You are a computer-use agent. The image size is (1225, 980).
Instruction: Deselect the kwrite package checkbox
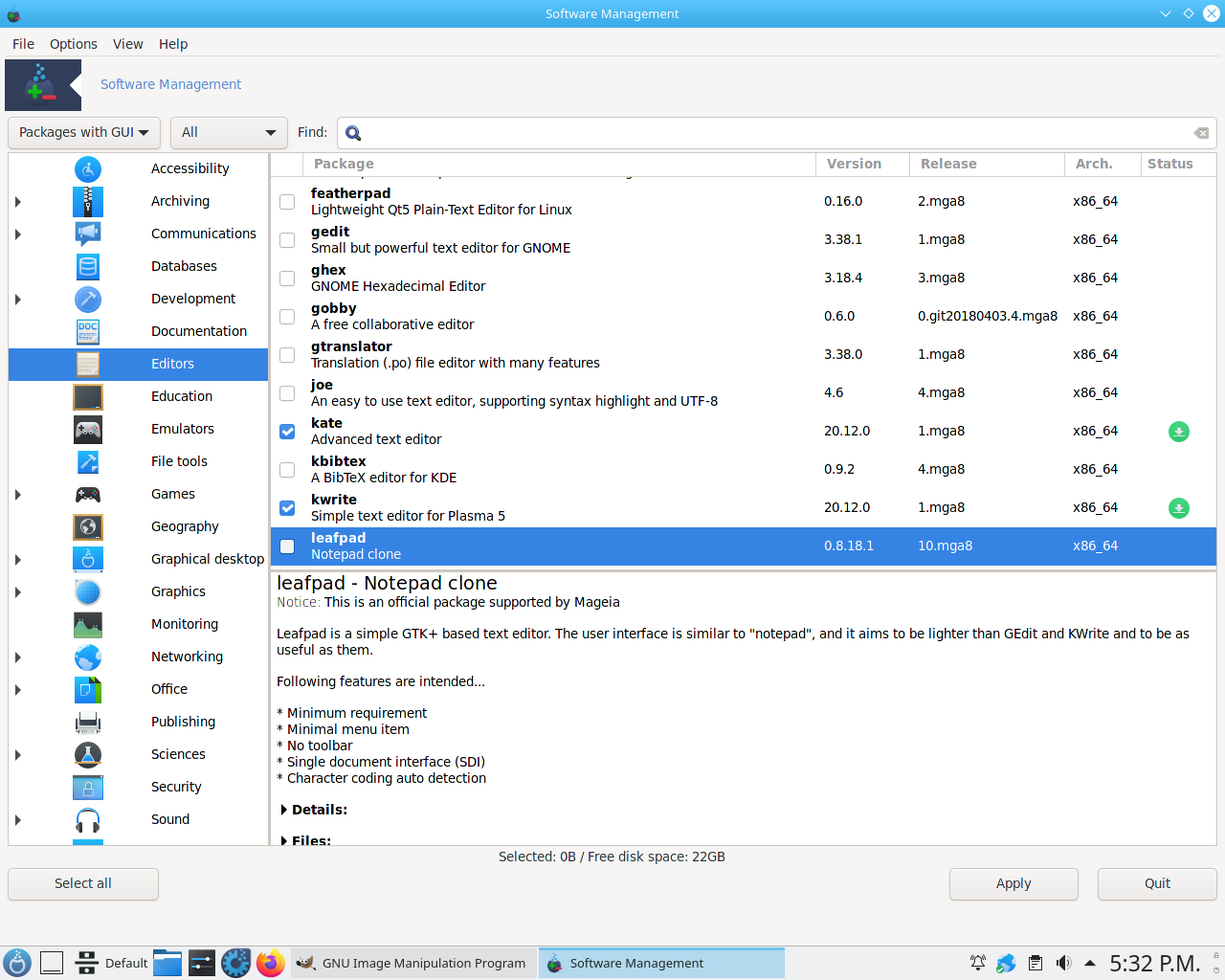coord(287,508)
